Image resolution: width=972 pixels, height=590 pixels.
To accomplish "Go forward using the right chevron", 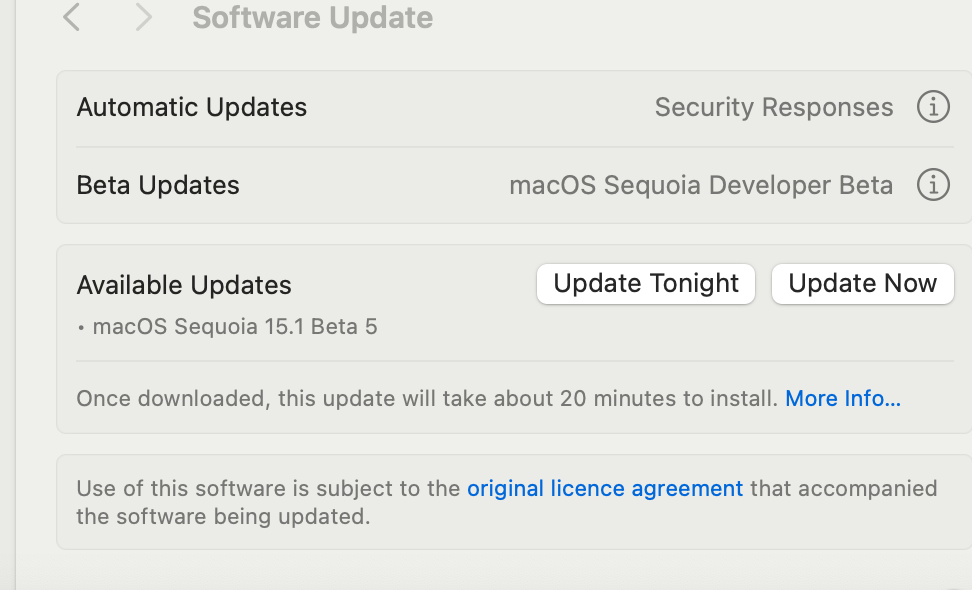I will click(144, 17).
